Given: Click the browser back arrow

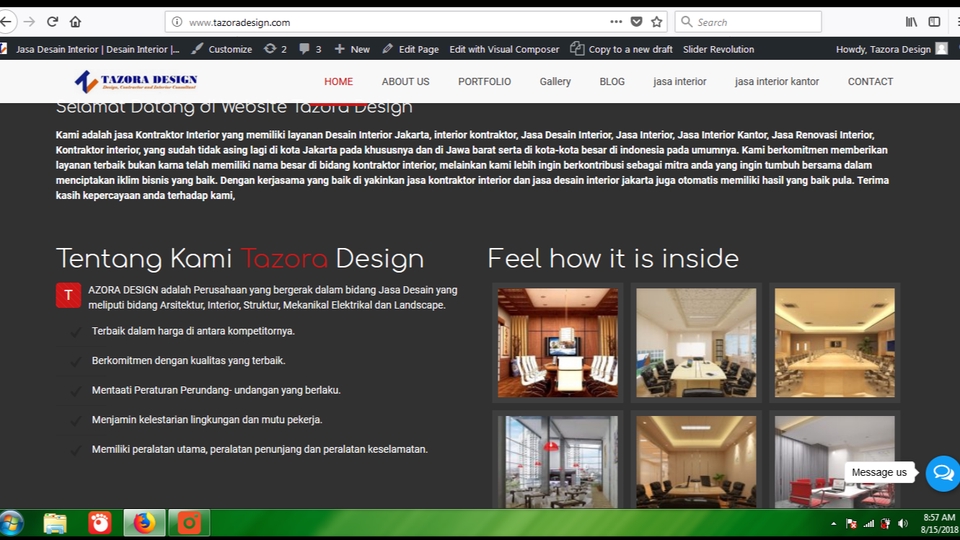Looking at the screenshot, I should point(6,22).
